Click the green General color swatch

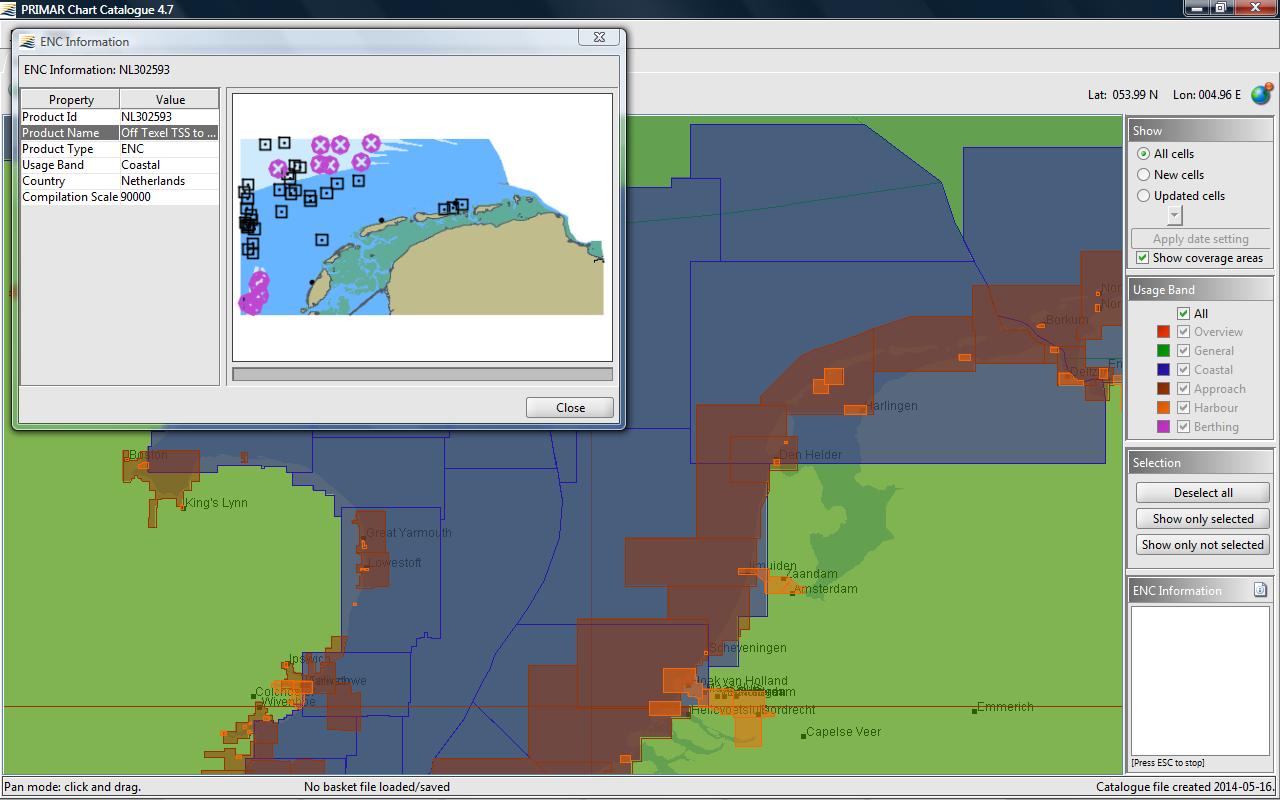(x=1163, y=351)
